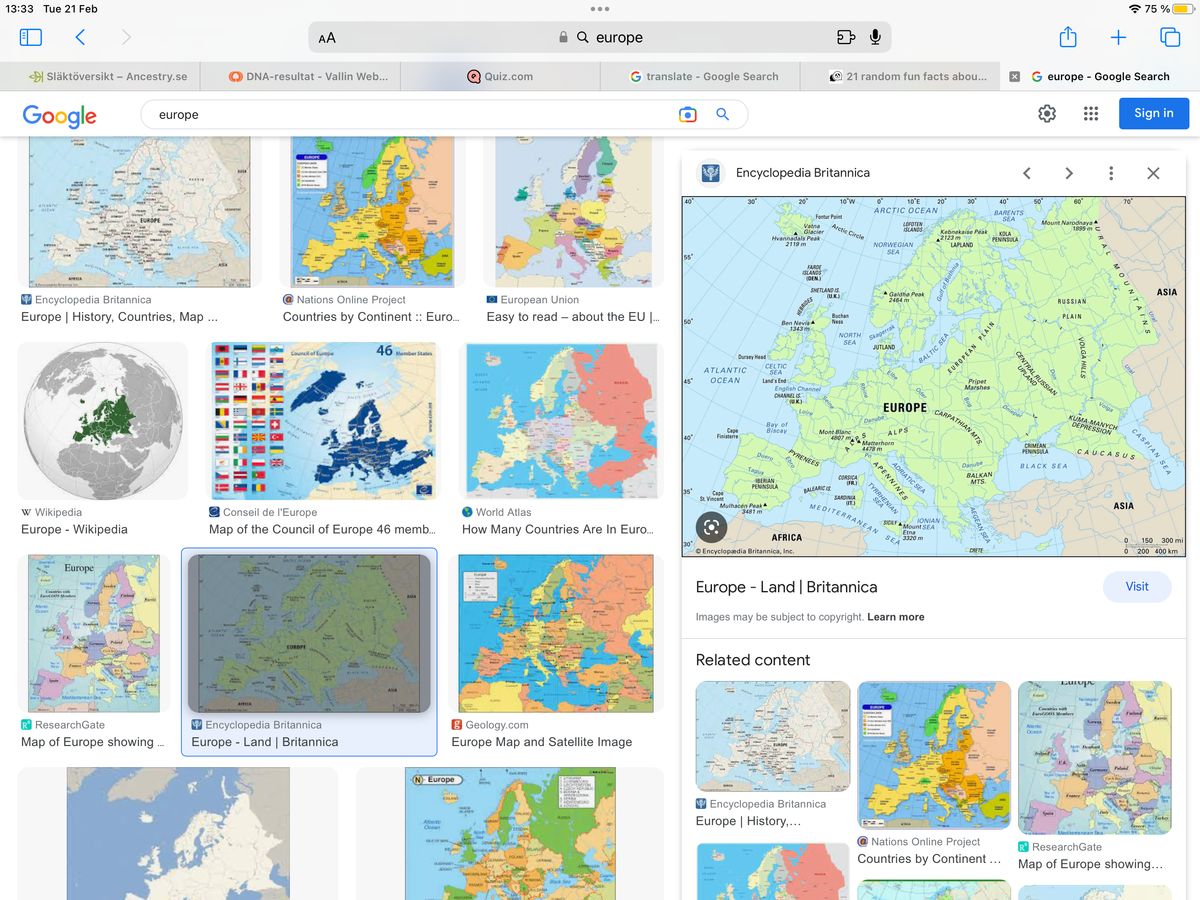The width and height of the screenshot is (1200, 900).
Task: Open the Safari share sheet
Action: (1068, 37)
